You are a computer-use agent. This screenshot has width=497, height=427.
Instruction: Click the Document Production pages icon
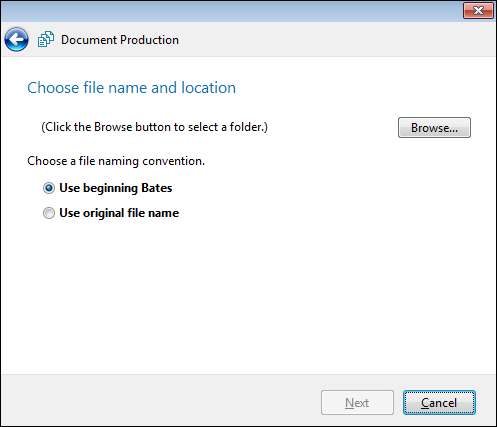[46, 39]
